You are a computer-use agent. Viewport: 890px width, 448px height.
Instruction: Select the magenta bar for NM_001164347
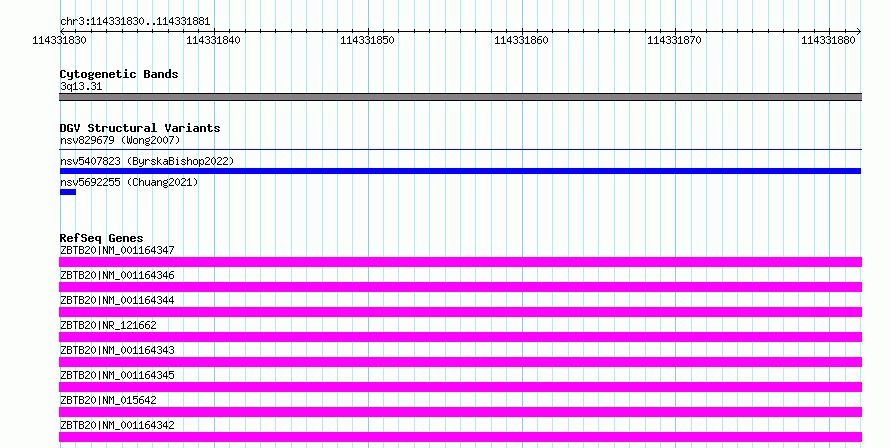point(460,262)
